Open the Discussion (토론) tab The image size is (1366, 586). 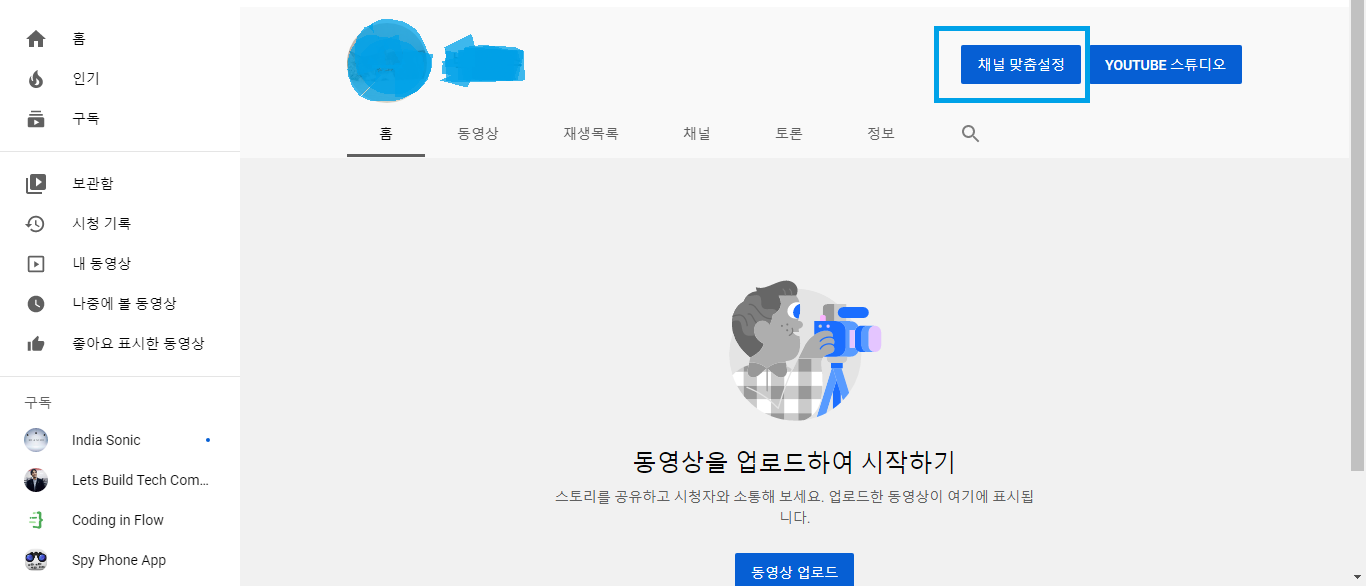click(789, 134)
